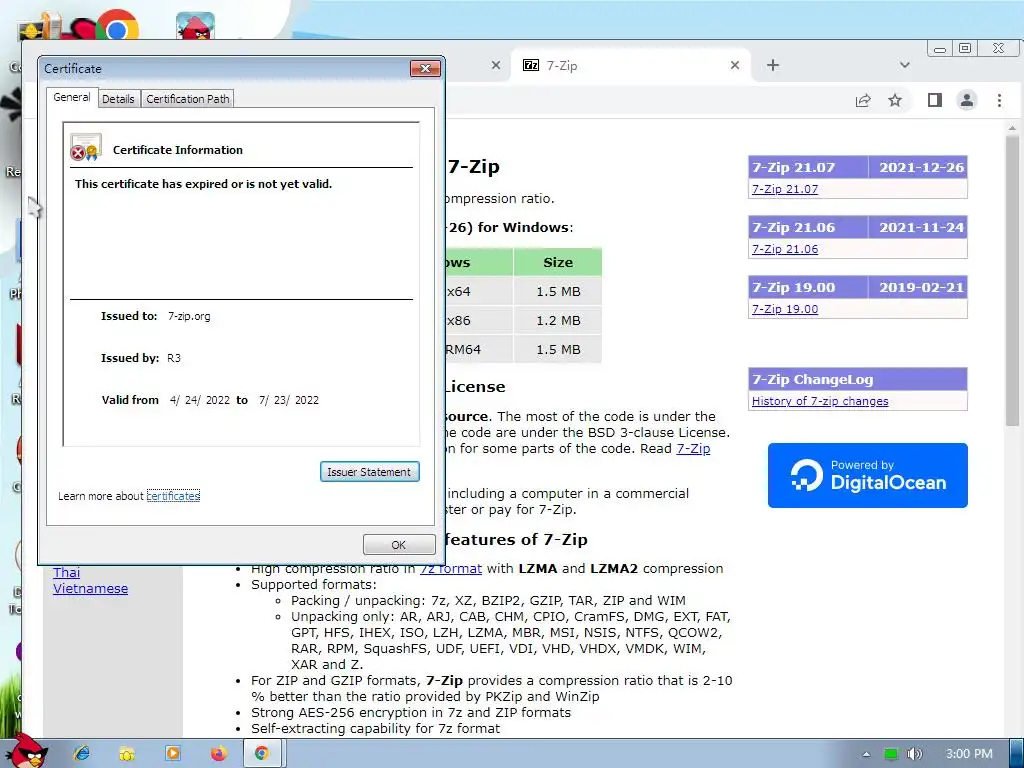This screenshot has width=1024, height=768.
Task: Click the green tray status icon
Action: click(x=890, y=754)
